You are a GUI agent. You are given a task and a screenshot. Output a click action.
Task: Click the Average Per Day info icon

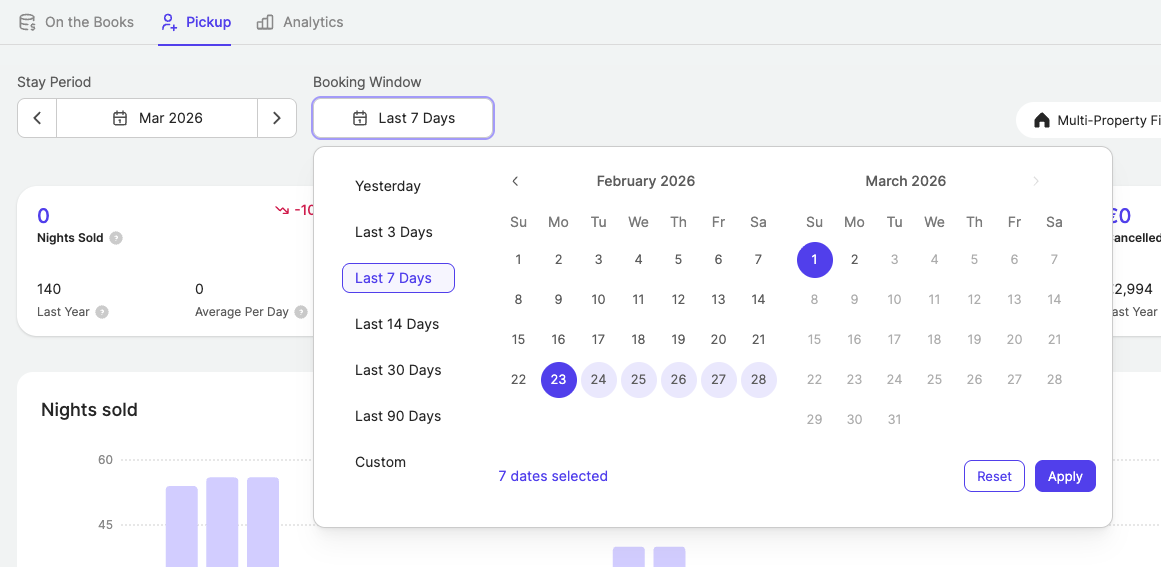(x=301, y=312)
